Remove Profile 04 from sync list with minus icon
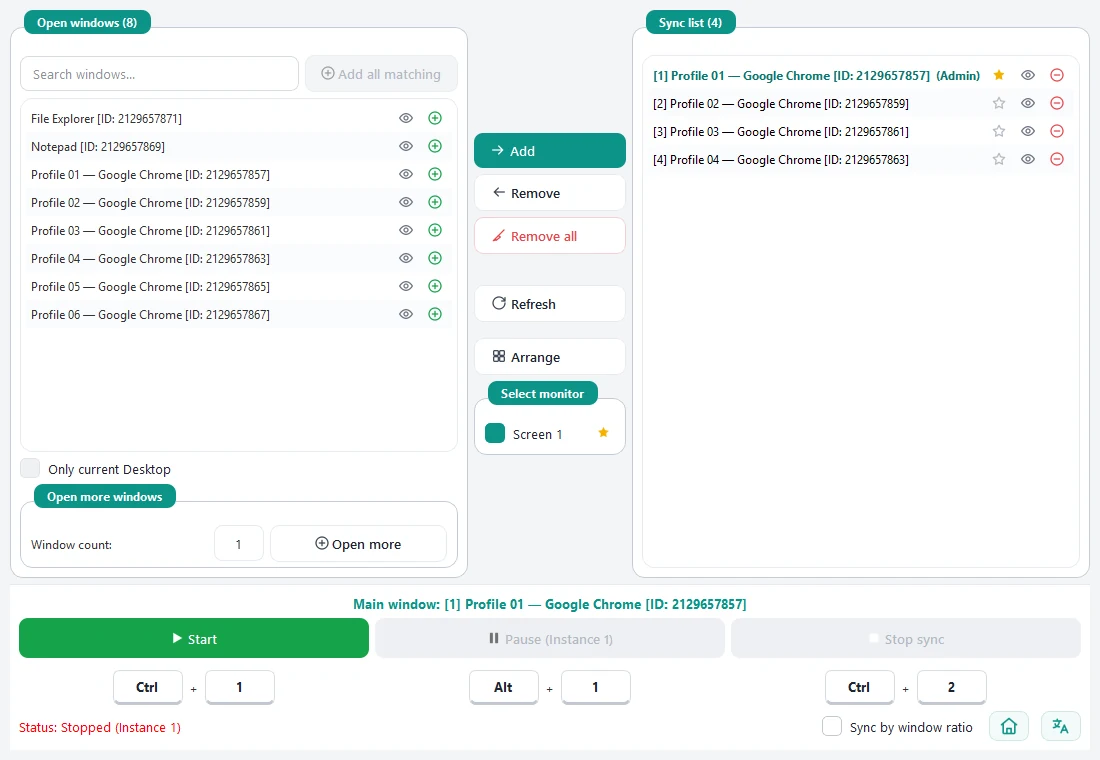This screenshot has width=1100, height=760. click(x=1057, y=159)
